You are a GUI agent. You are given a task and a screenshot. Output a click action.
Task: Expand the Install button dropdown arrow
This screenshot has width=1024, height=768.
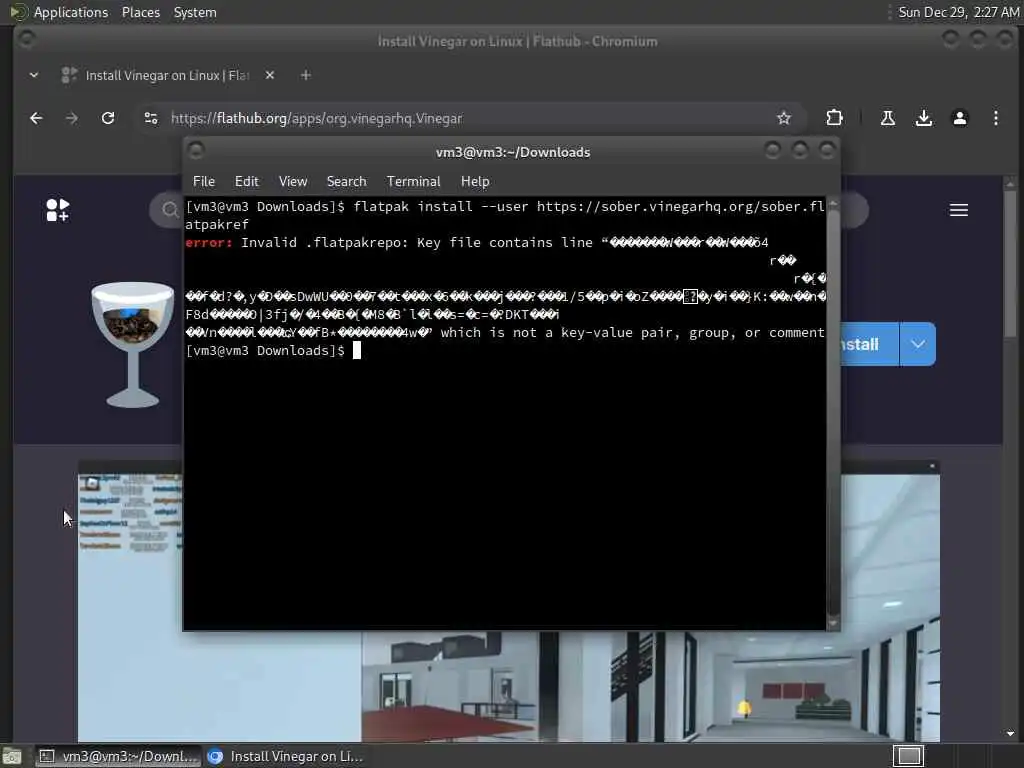[918, 344]
